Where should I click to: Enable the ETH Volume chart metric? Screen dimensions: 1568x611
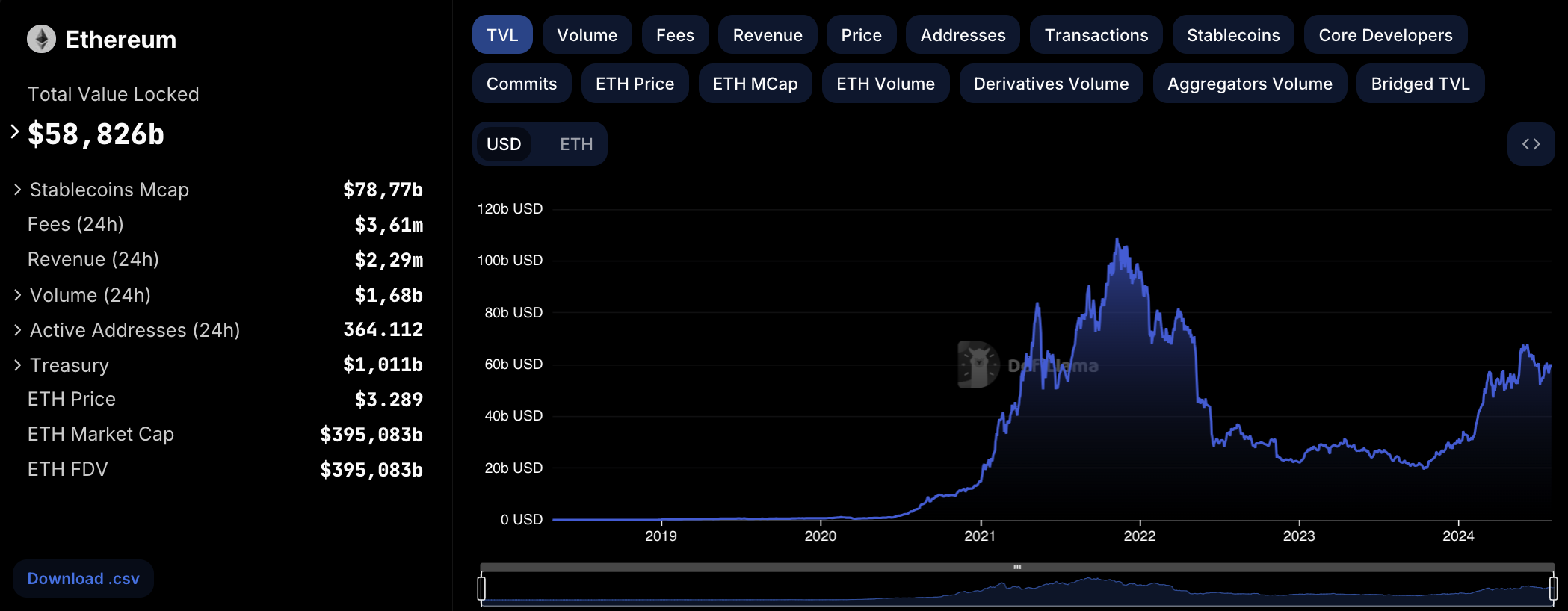coord(886,84)
